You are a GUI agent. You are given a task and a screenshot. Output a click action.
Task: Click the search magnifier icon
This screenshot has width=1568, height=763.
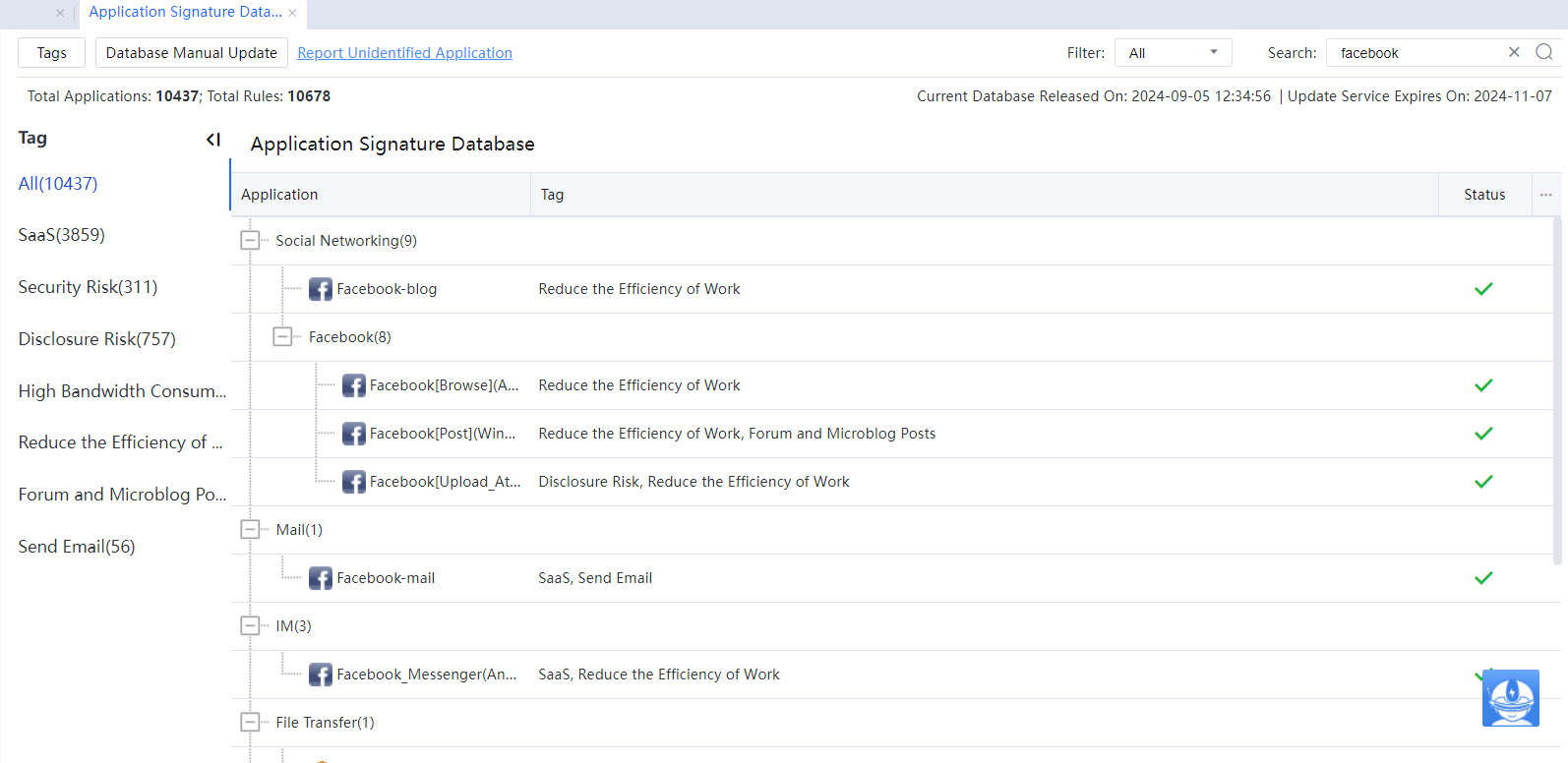tap(1543, 52)
